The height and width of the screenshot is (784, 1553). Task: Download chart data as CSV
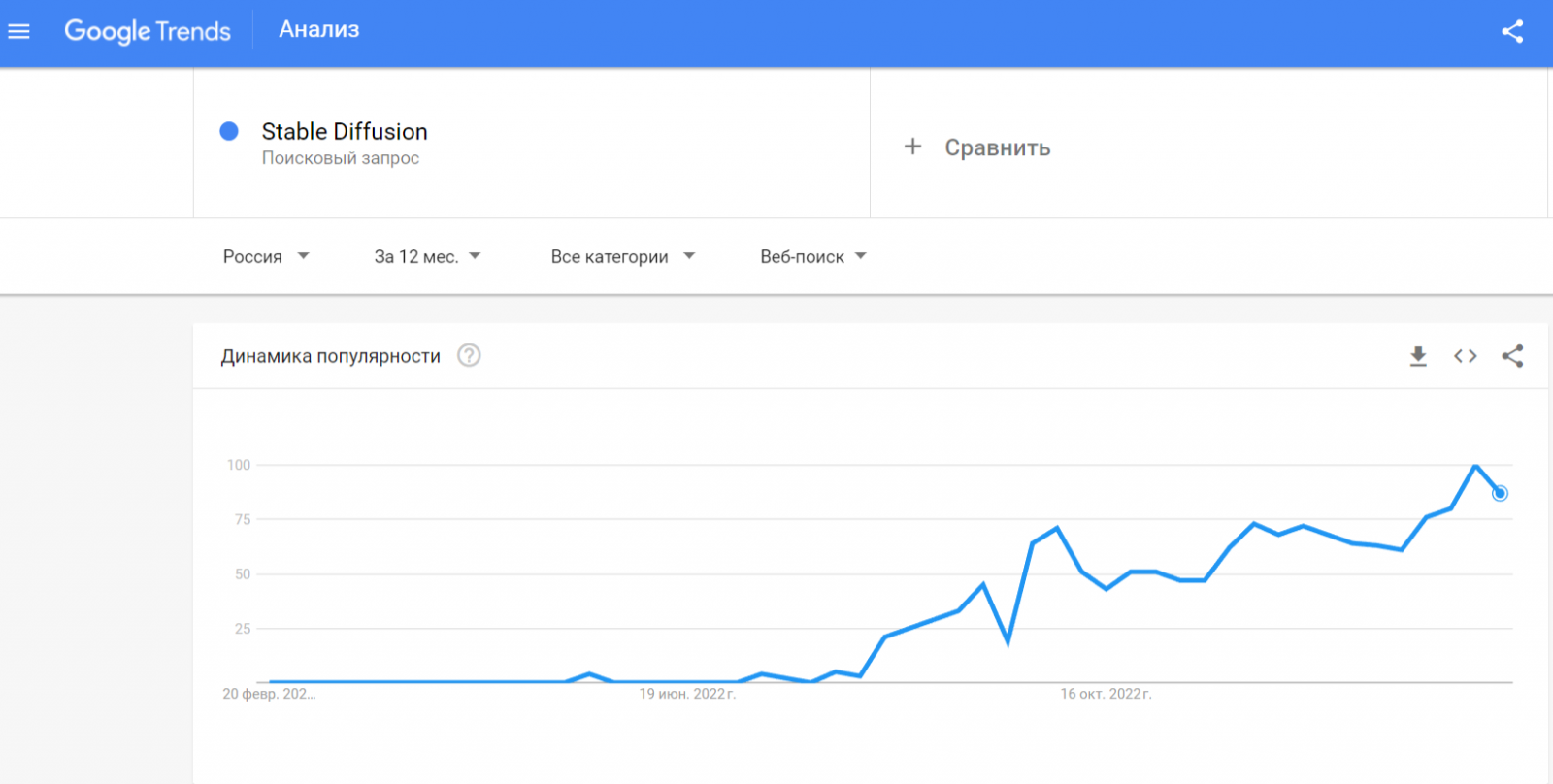[1418, 356]
